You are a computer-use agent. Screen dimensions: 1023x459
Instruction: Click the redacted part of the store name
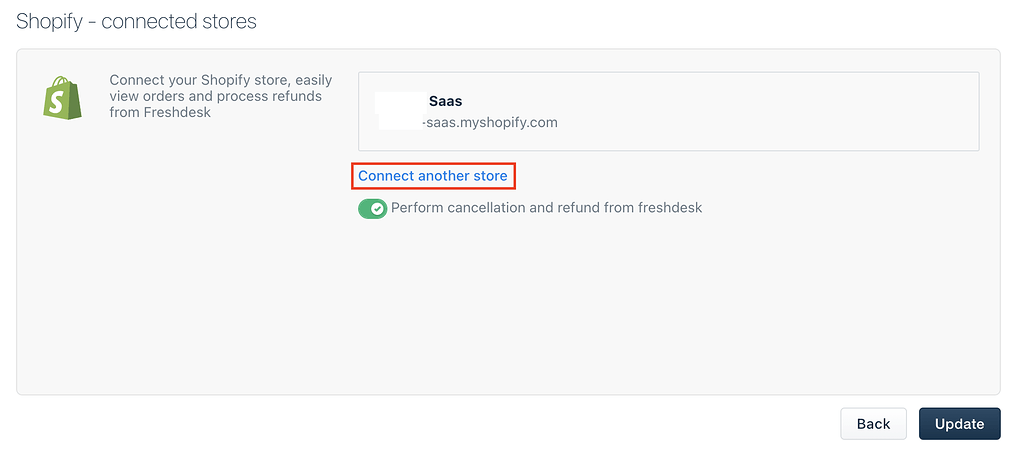point(401,102)
